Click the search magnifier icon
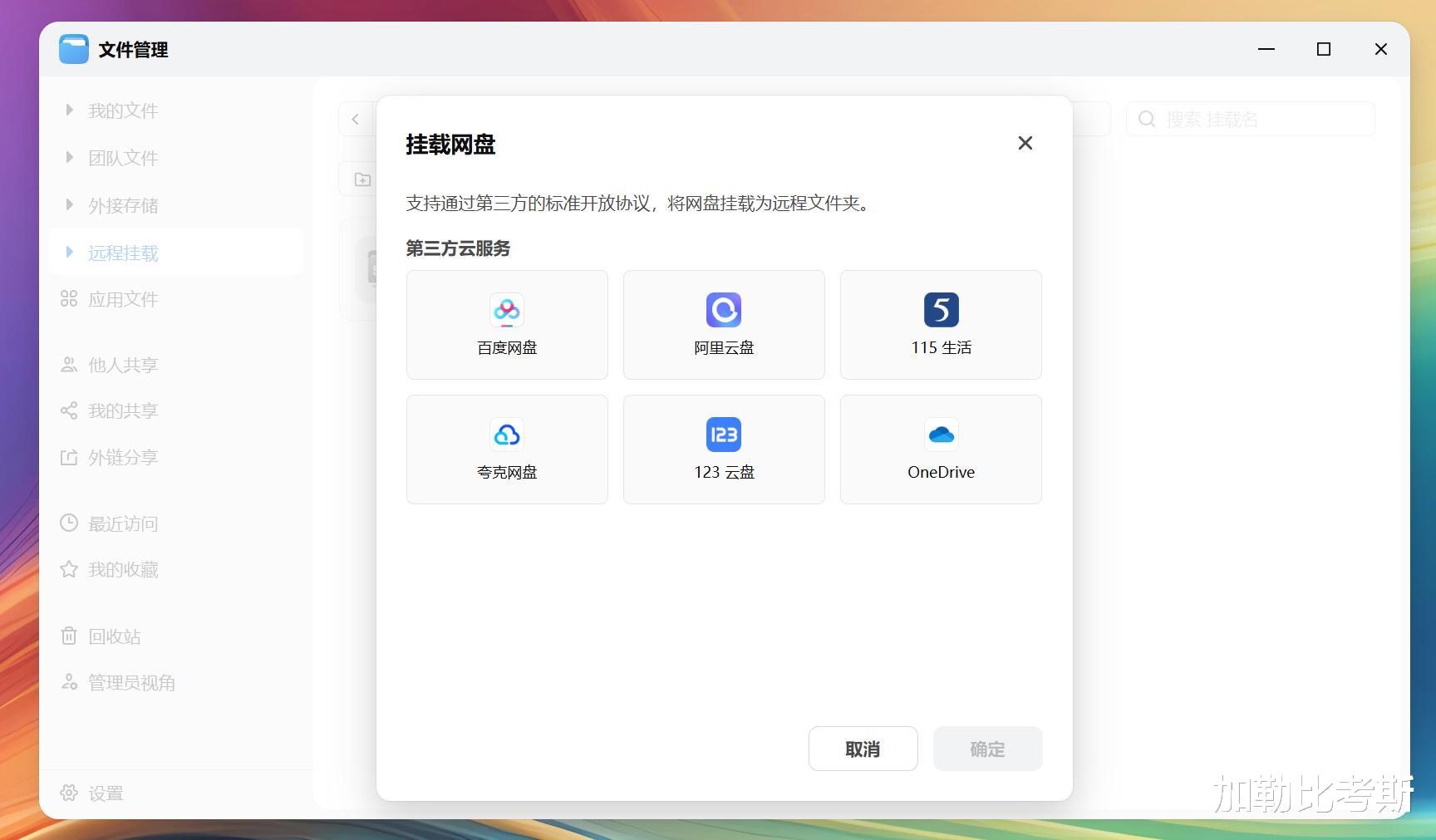1436x840 pixels. (1147, 119)
